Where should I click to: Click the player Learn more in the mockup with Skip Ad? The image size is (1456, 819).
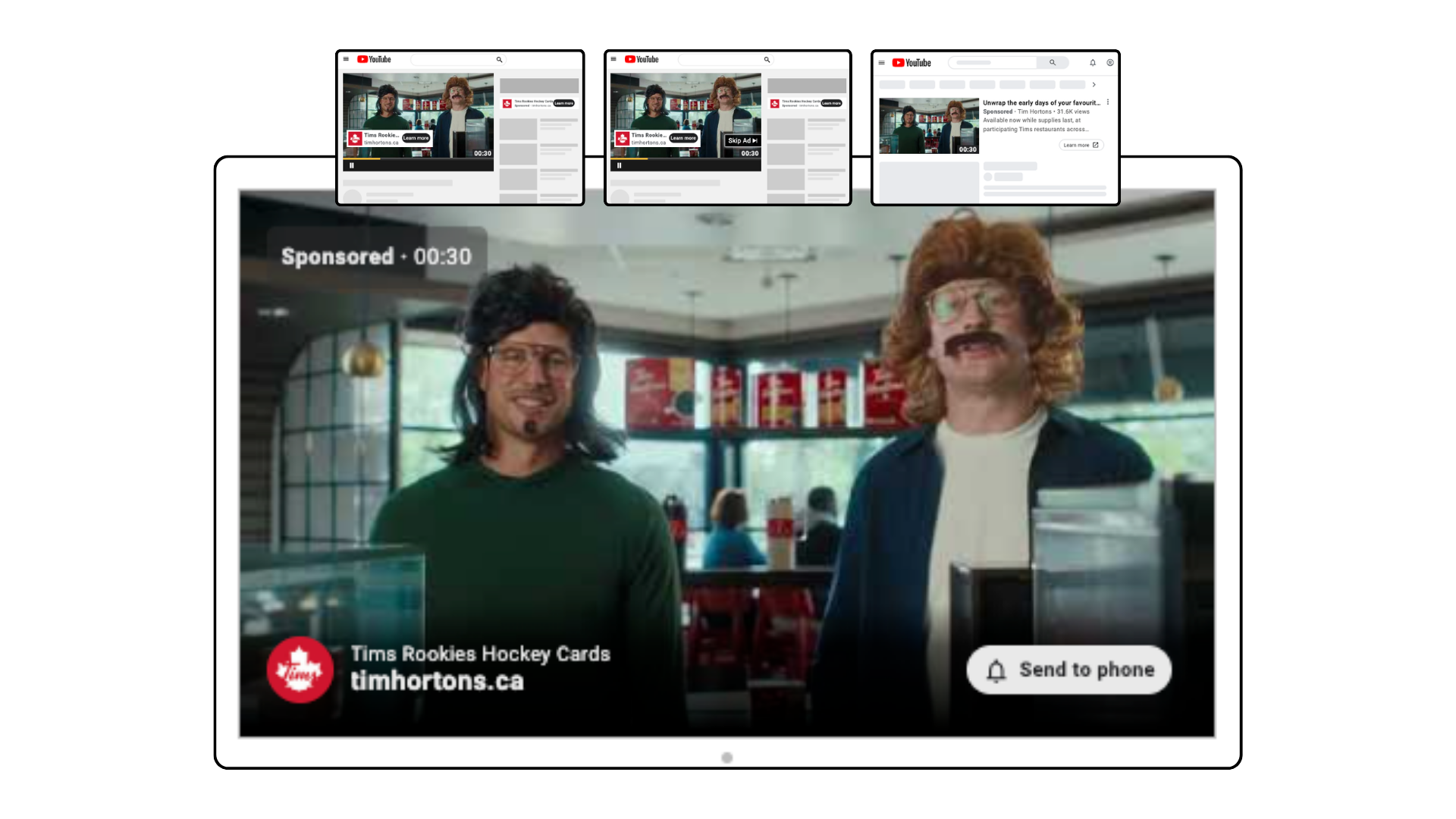click(683, 138)
